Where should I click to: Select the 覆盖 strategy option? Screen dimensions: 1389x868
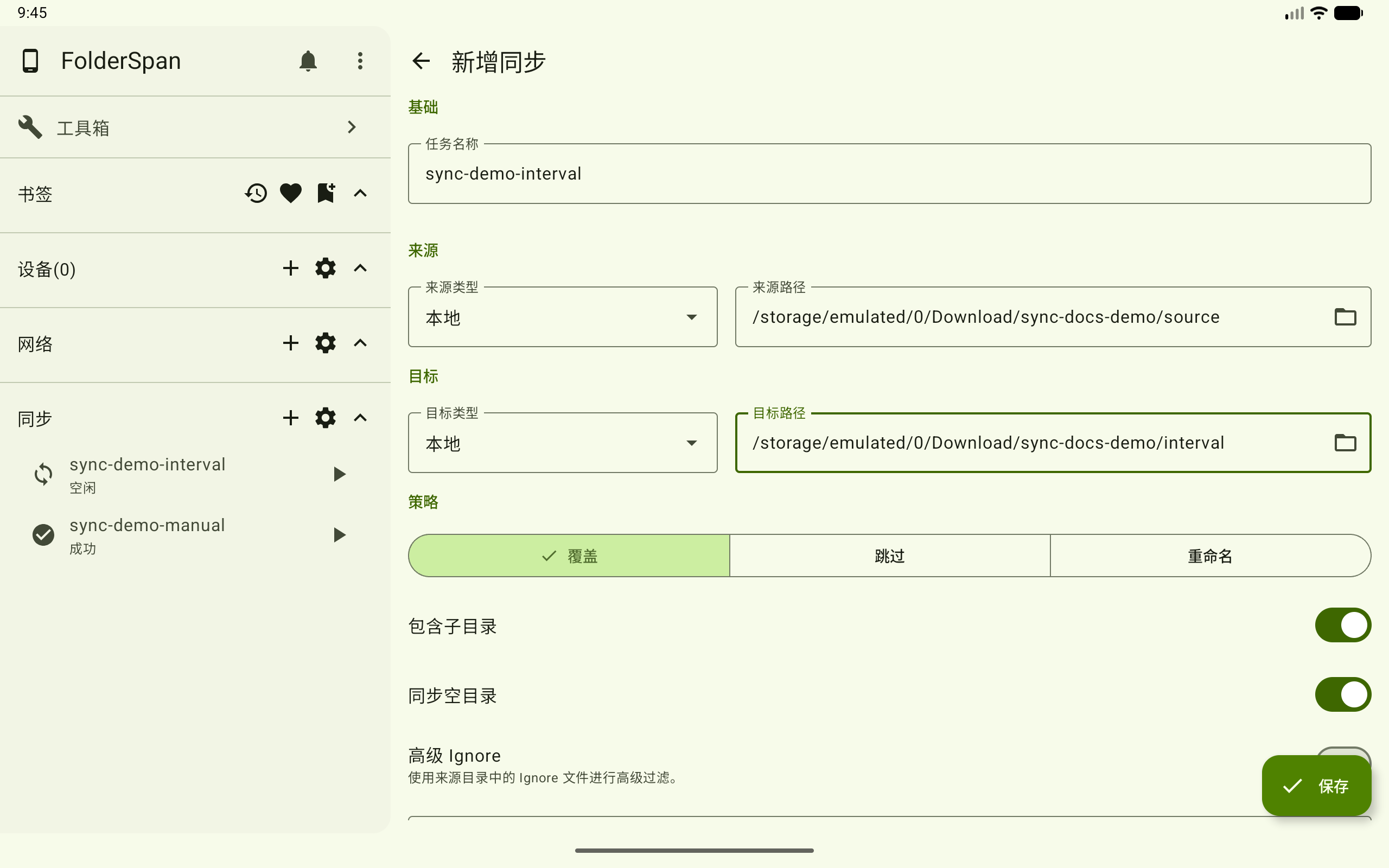point(569,556)
